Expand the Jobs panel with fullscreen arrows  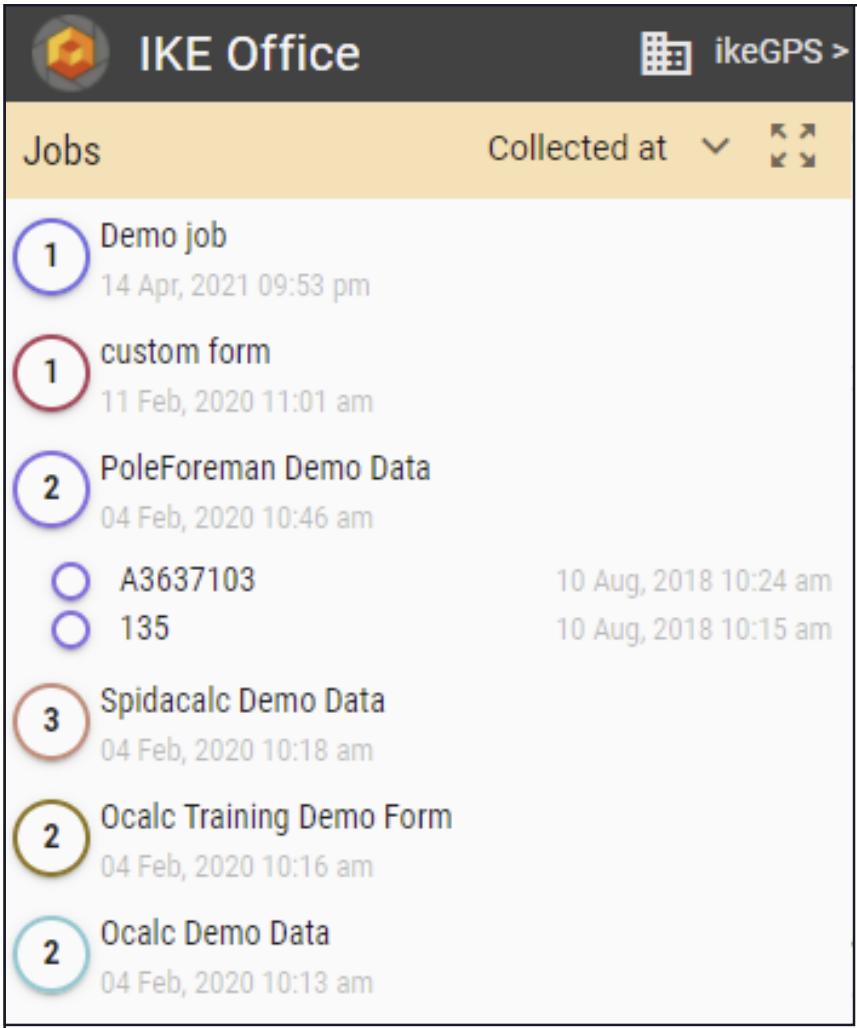tap(793, 146)
